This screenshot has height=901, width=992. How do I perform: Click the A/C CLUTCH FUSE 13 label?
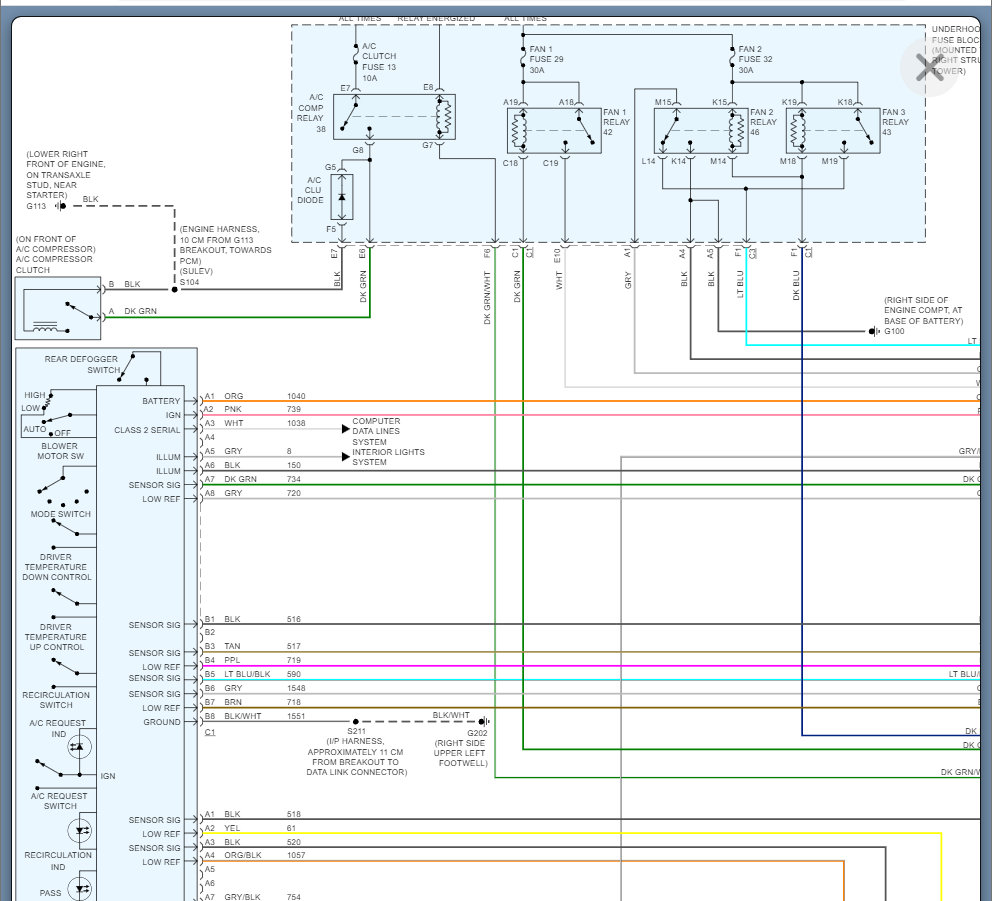tap(379, 62)
